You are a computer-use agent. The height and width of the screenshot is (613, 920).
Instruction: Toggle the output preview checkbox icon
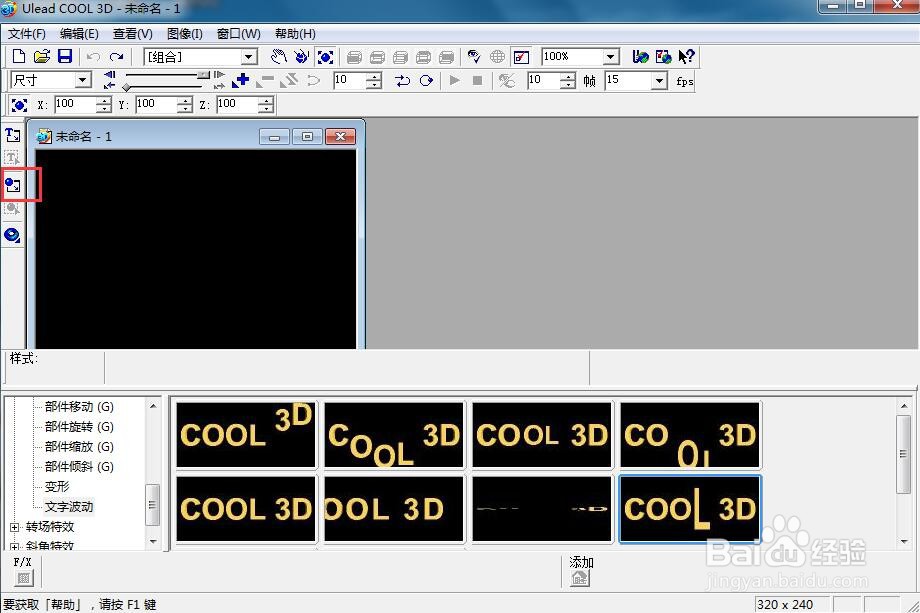pos(521,57)
